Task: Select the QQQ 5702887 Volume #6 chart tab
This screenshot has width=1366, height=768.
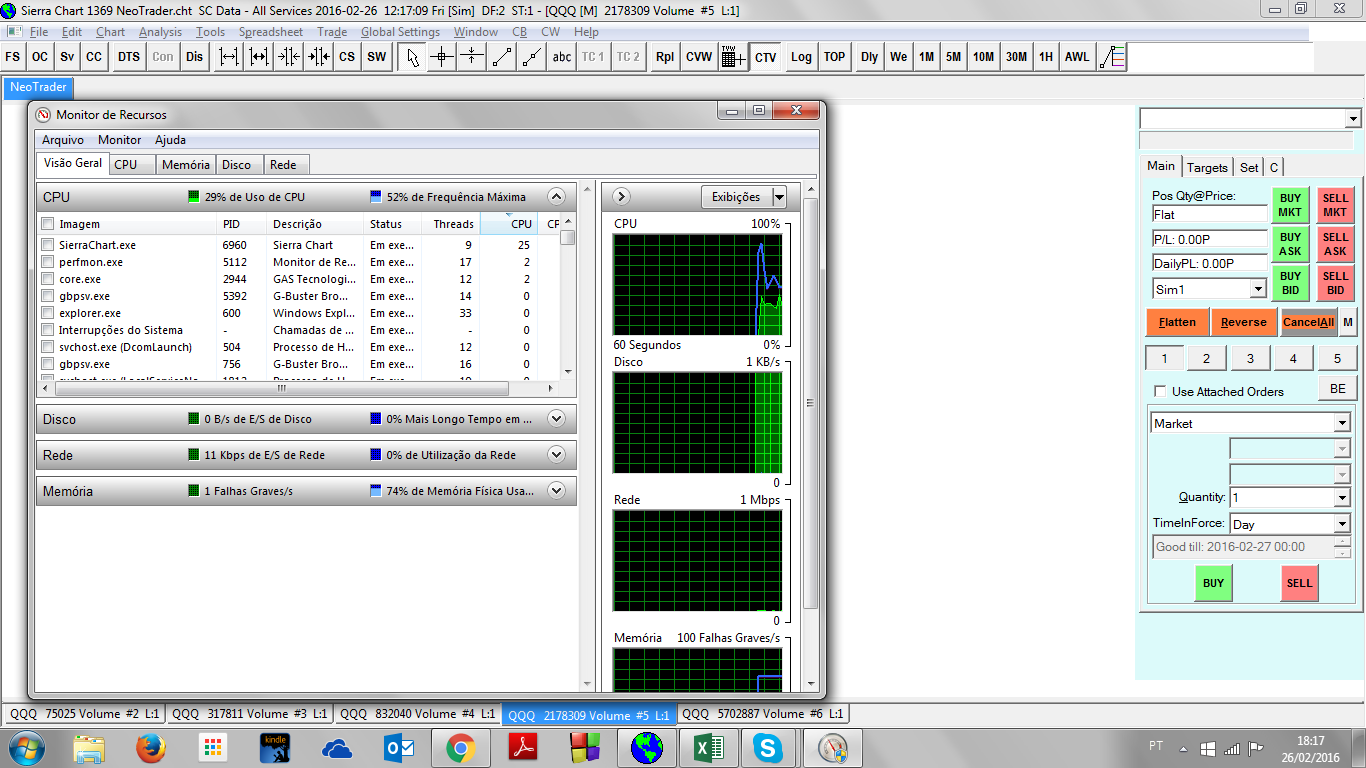Action: (x=763, y=714)
